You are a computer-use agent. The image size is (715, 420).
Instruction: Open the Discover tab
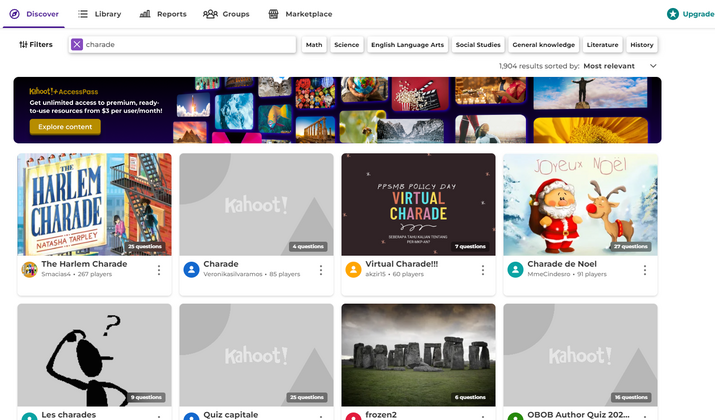[x=34, y=14]
